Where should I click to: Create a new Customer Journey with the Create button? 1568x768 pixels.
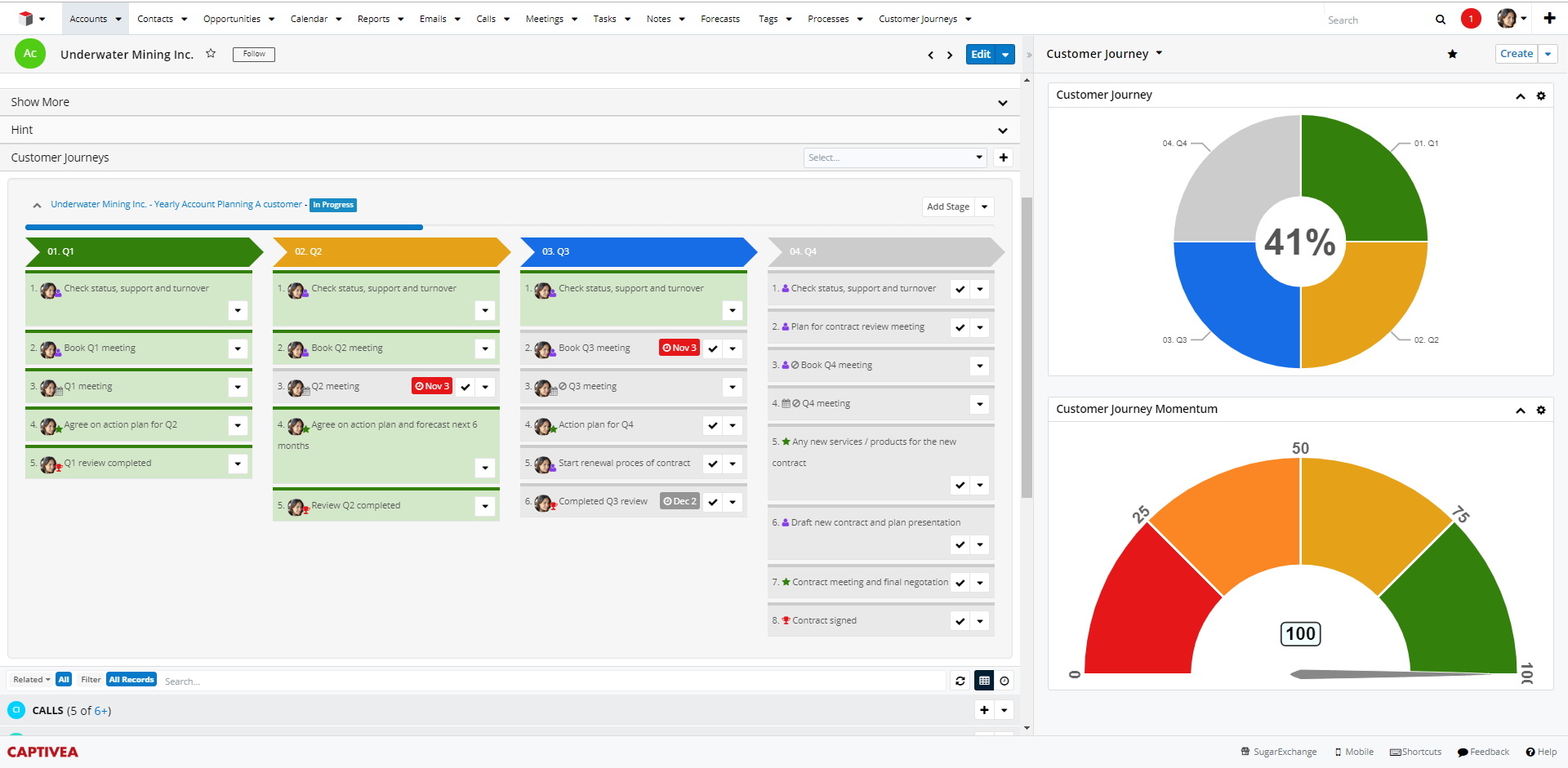coord(1516,53)
